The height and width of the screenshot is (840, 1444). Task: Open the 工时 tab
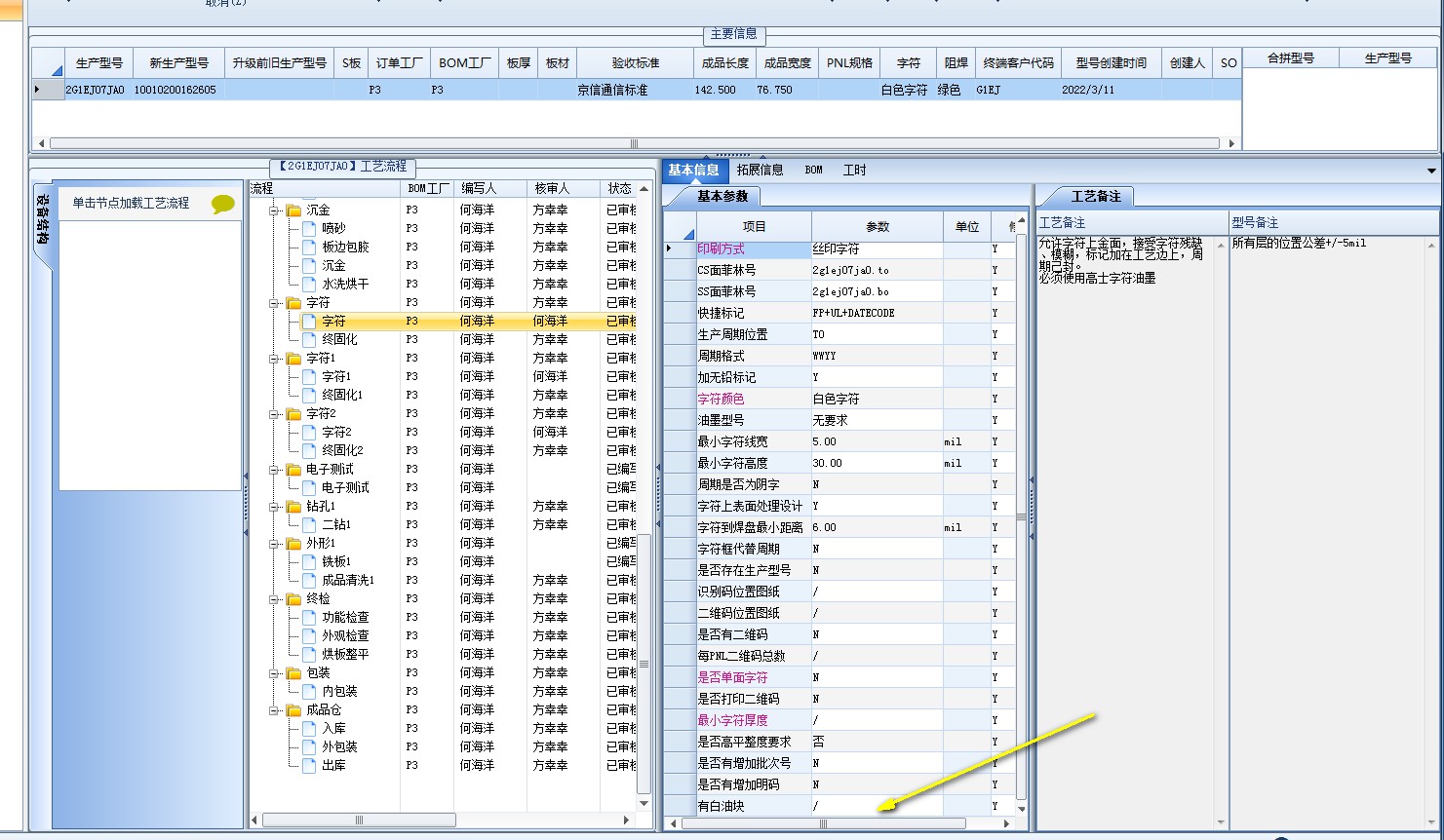pyautogui.click(x=854, y=170)
